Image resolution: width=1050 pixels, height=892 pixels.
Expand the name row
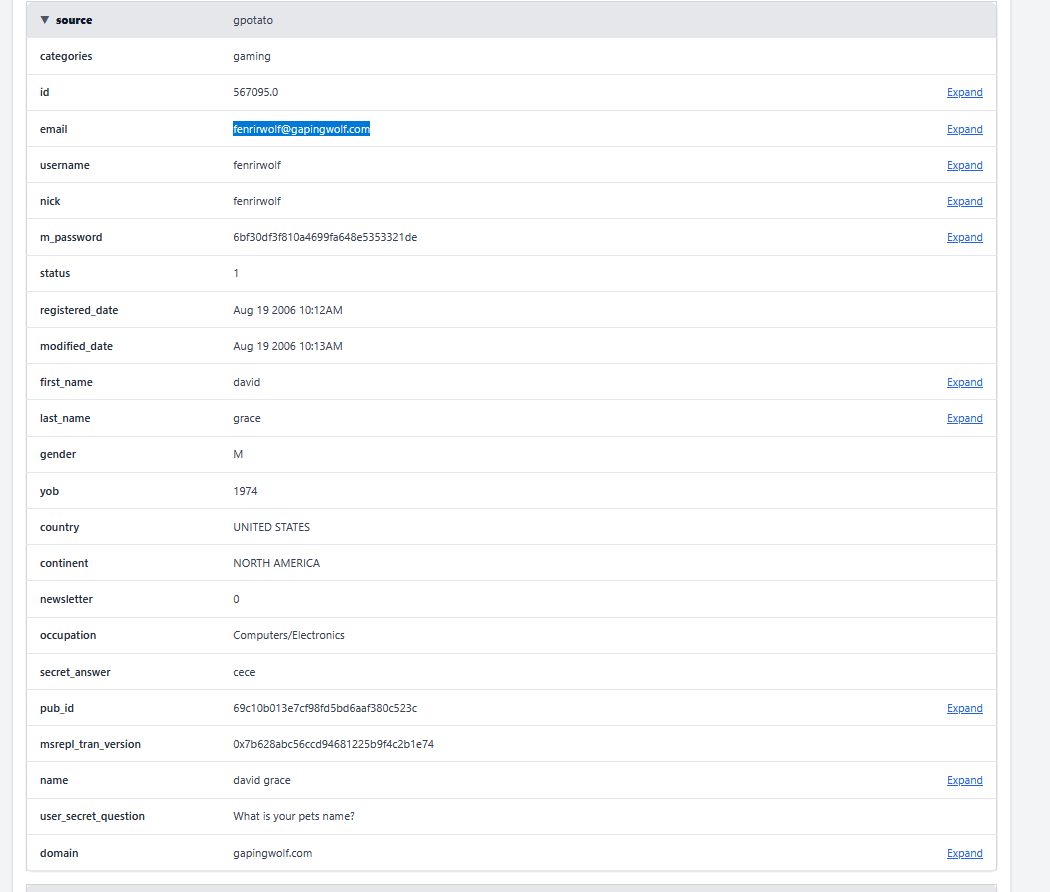(x=964, y=781)
